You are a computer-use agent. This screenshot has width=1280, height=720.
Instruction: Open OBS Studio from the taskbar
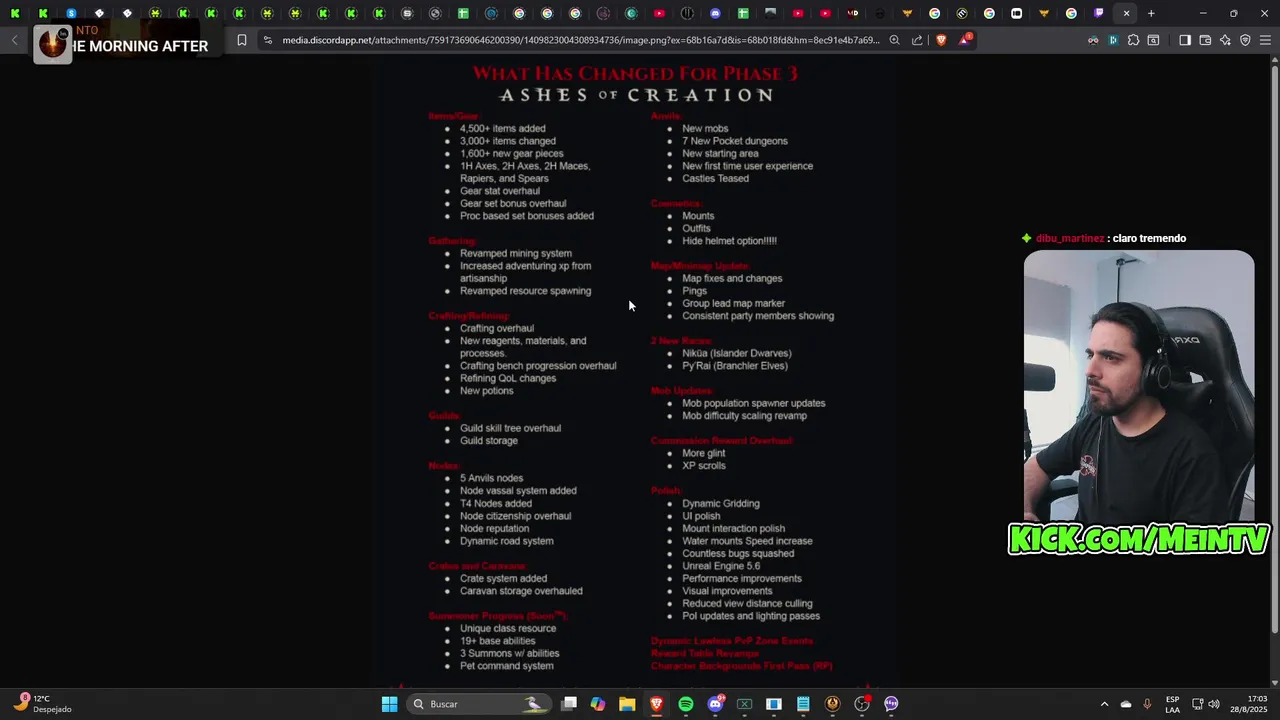[x=862, y=704]
